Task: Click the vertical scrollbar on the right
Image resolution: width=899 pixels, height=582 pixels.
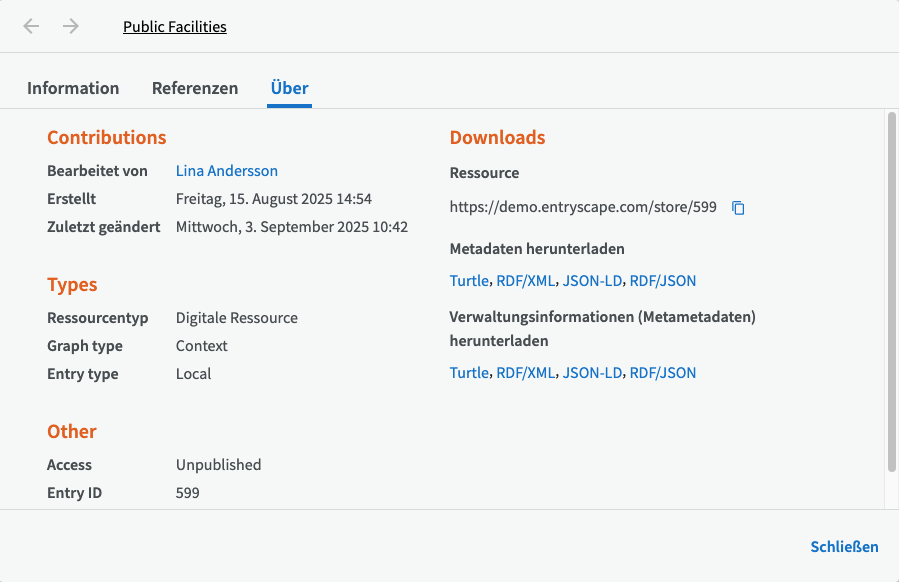Action: tap(891, 290)
